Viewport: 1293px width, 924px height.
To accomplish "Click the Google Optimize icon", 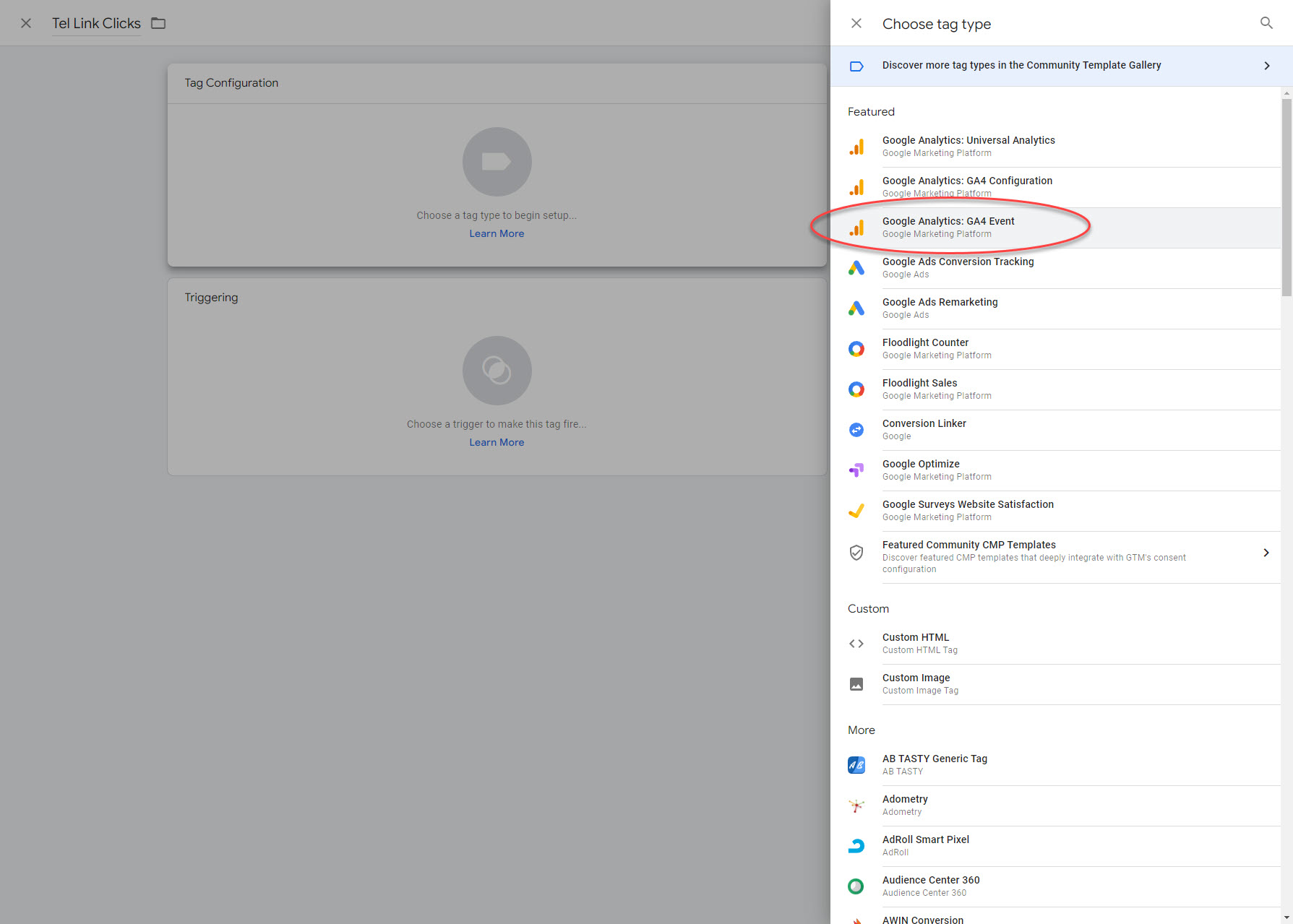I will pyautogui.click(x=856, y=470).
